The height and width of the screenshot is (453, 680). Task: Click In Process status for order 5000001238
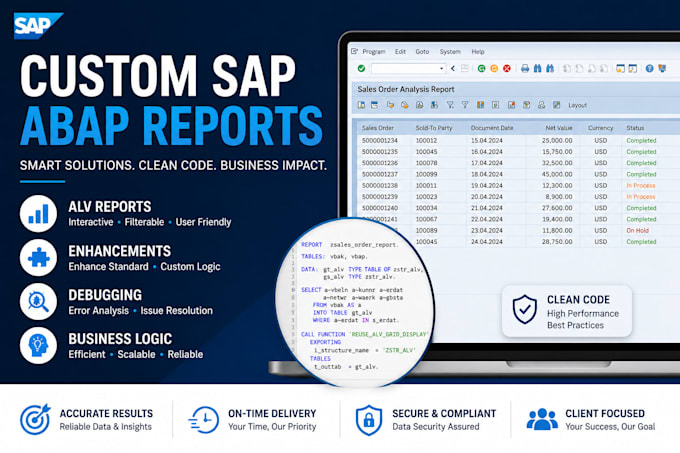pos(641,186)
